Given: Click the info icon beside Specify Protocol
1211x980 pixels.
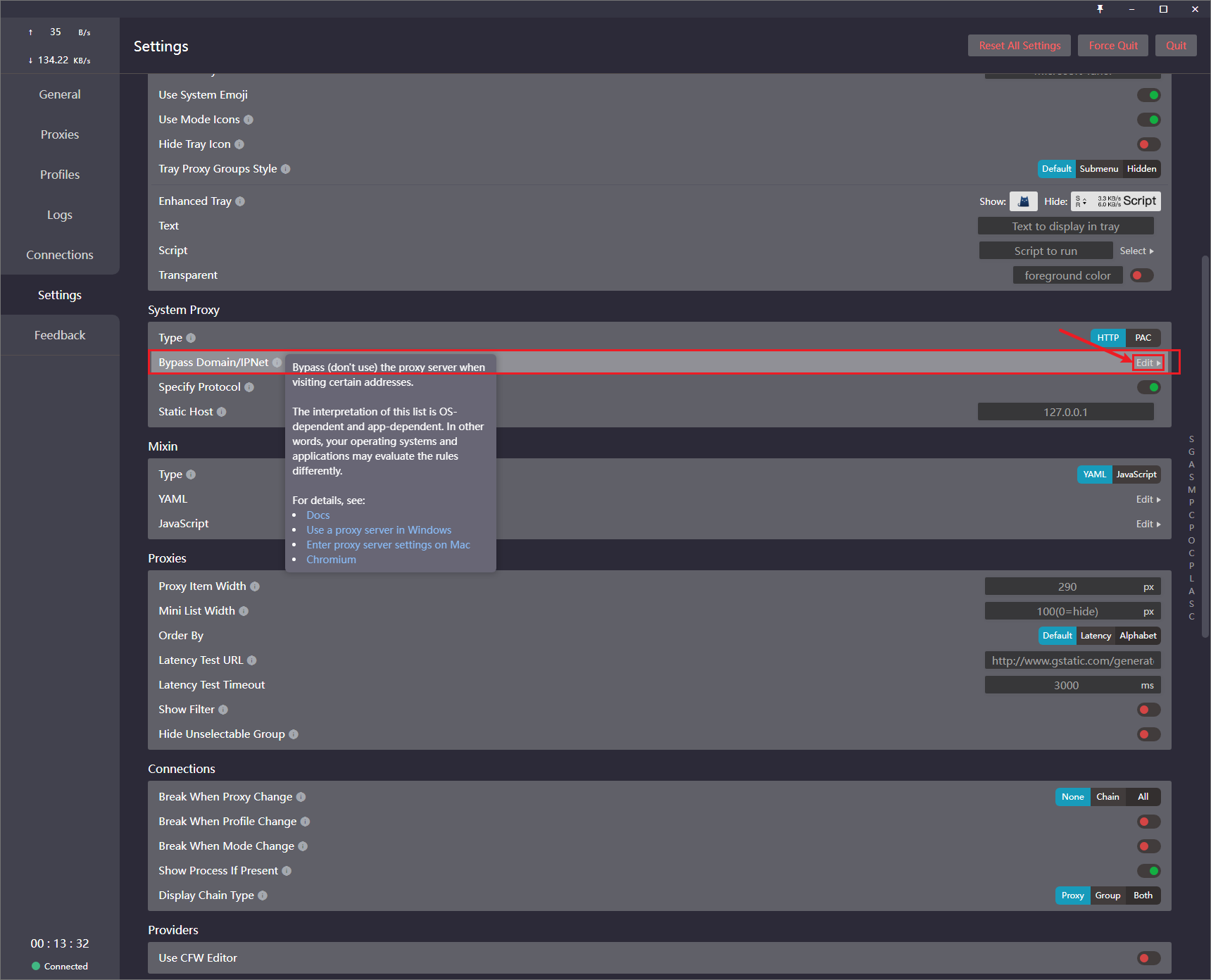Looking at the screenshot, I should (x=249, y=387).
